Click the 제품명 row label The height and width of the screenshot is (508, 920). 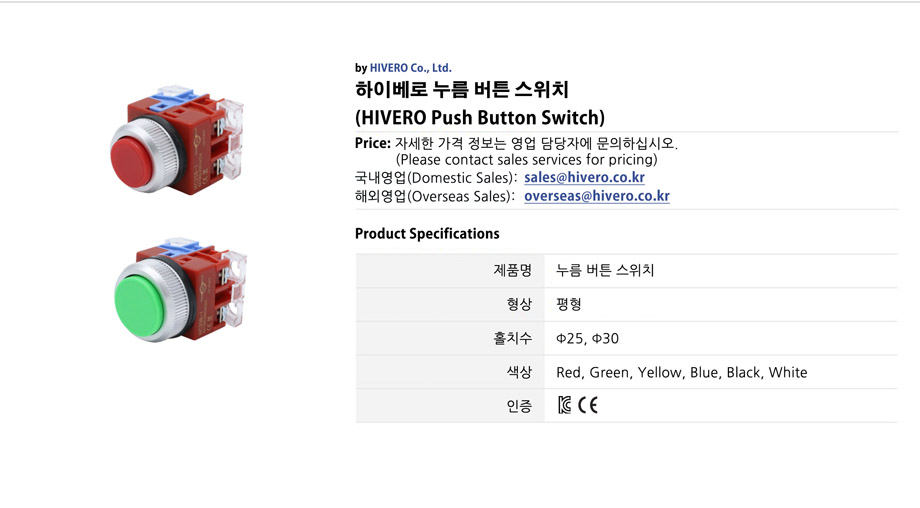click(512, 270)
